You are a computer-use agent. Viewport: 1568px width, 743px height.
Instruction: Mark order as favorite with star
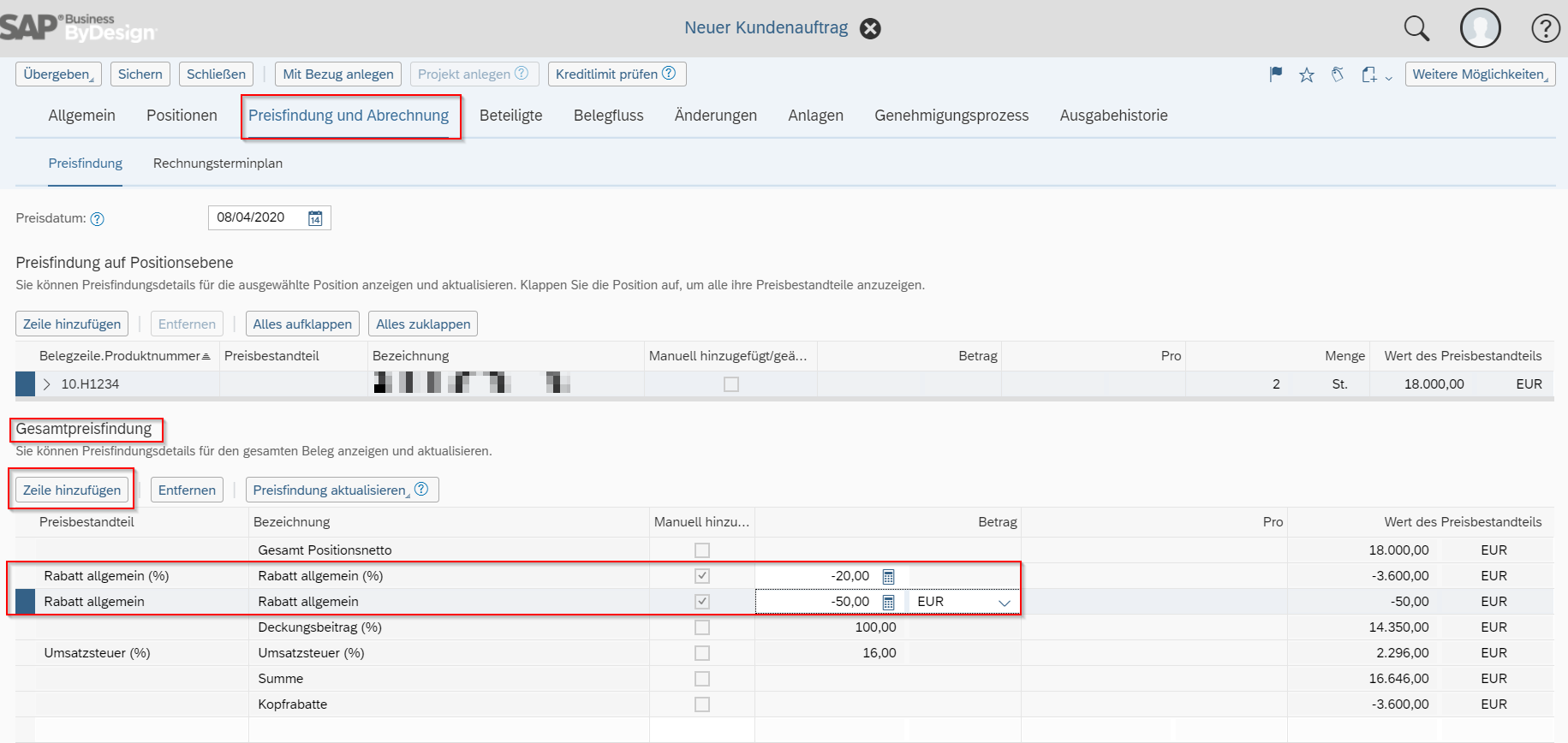(1306, 74)
